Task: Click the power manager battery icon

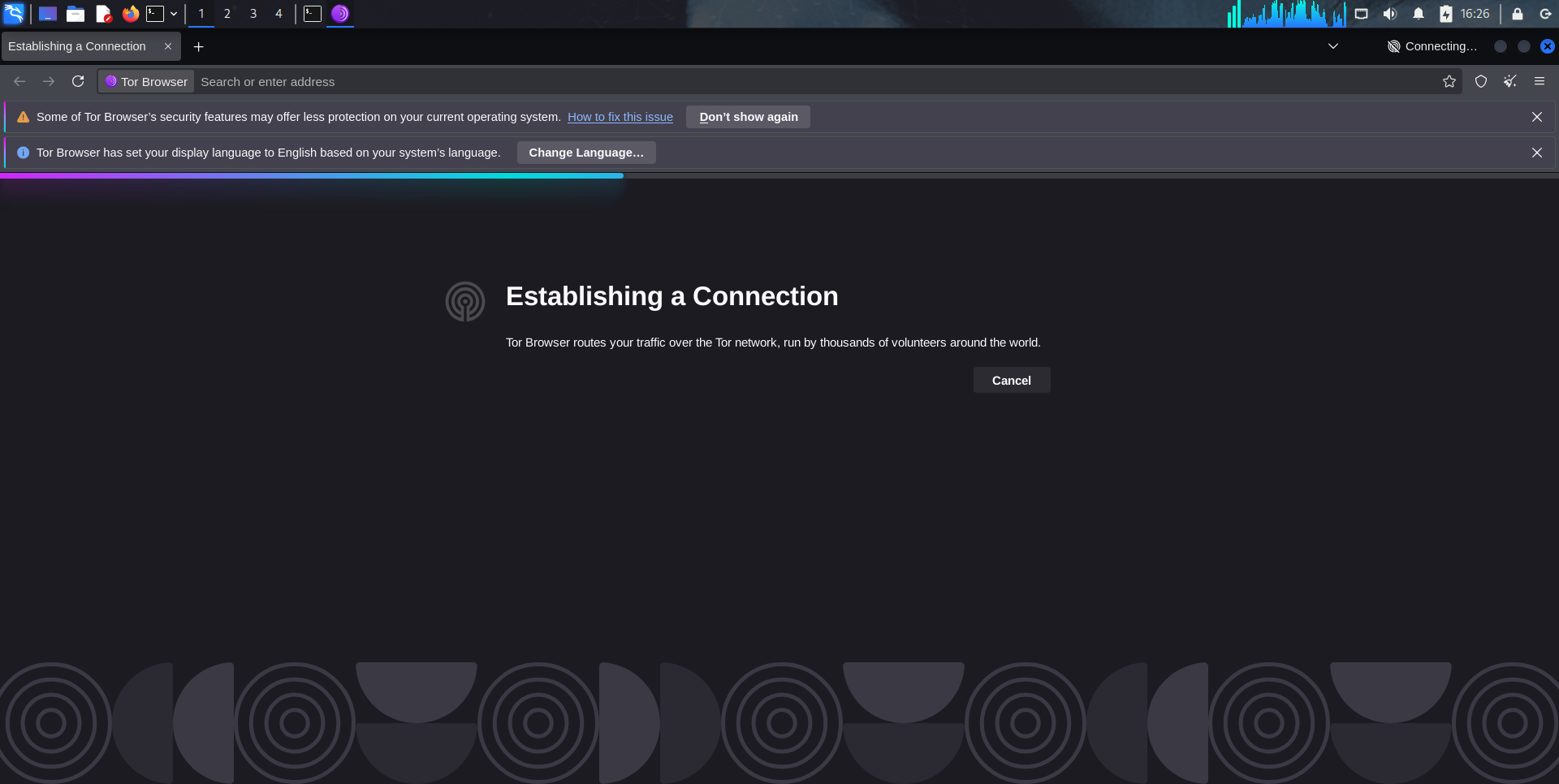Action: [1446, 14]
